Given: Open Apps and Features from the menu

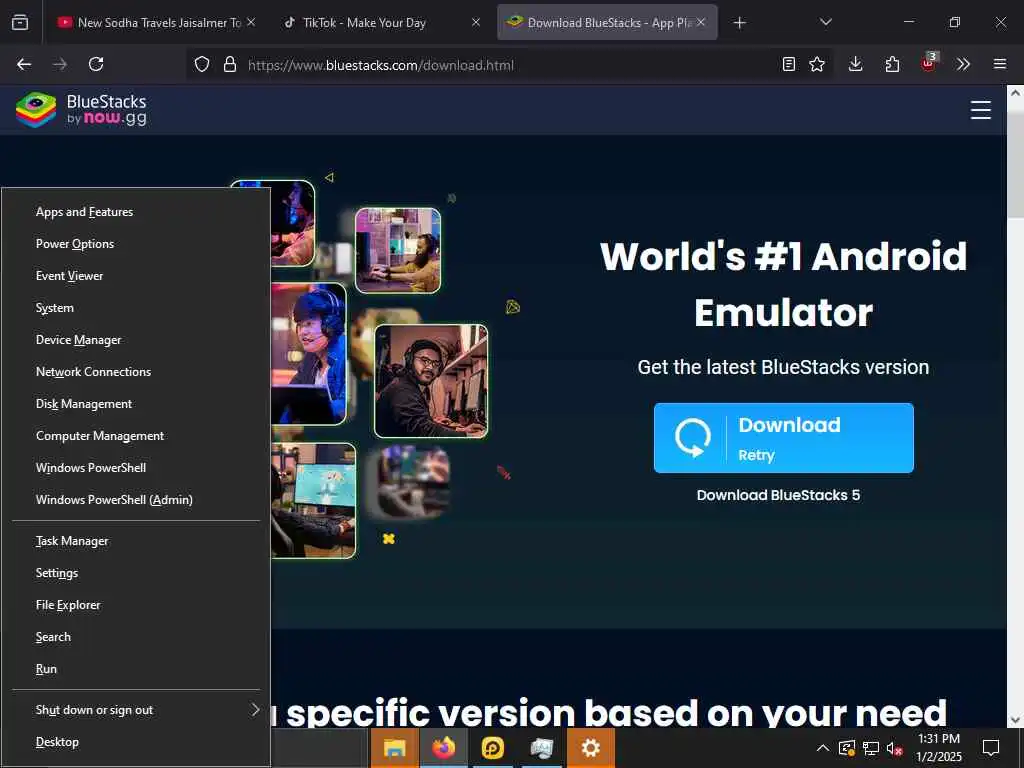Looking at the screenshot, I should pos(136,212).
